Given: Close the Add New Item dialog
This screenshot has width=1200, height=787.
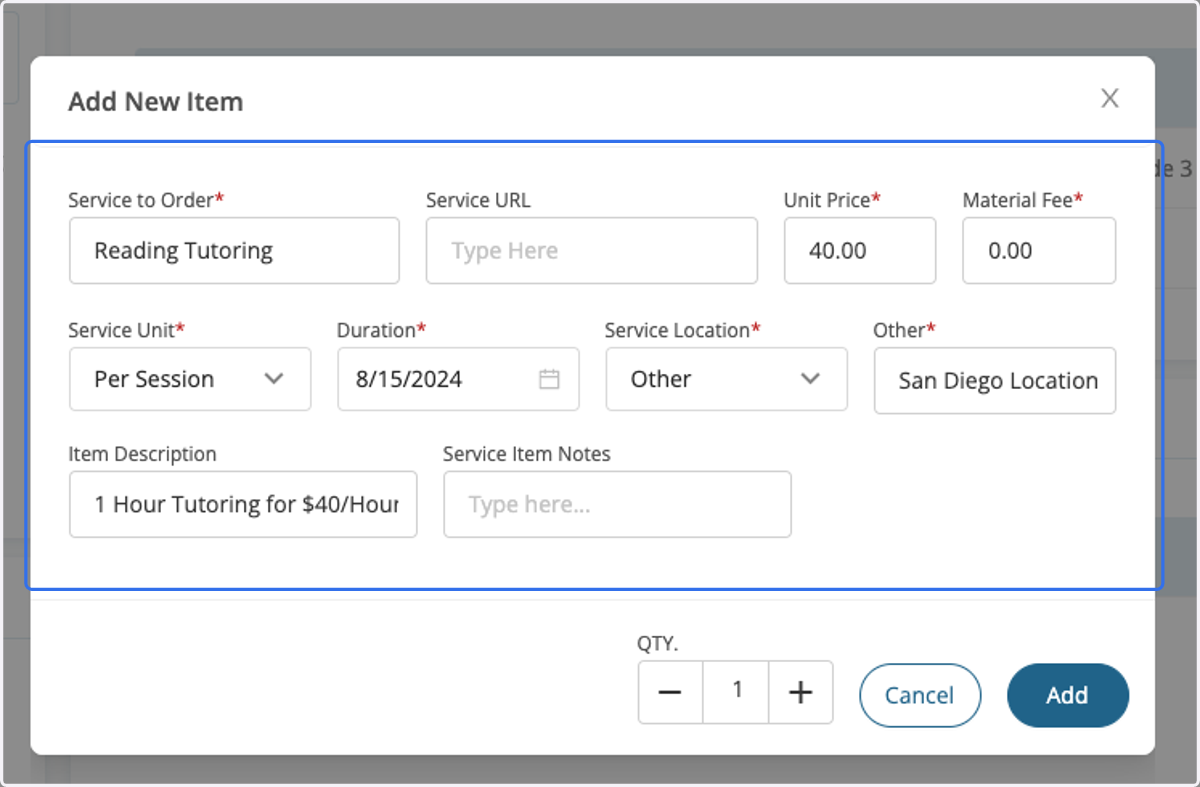Looking at the screenshot, I should pyautogui.click(x=1110, y=98).
